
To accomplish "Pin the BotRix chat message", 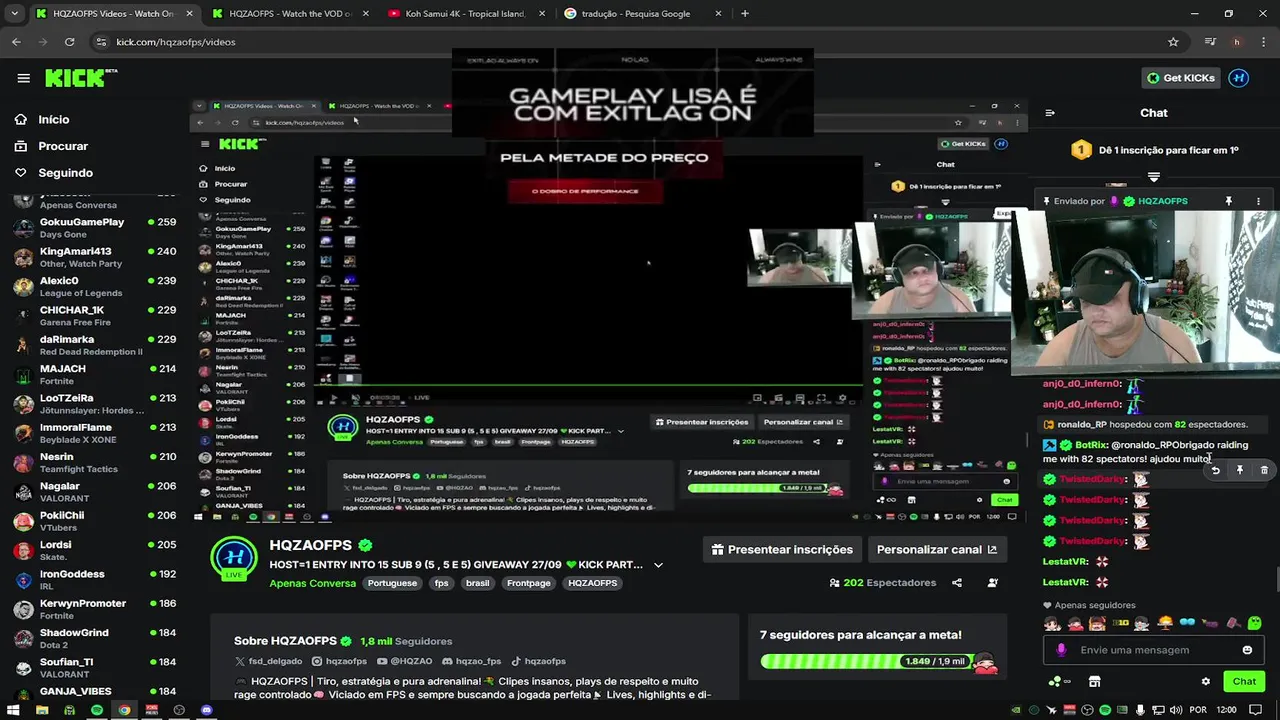I will pyautogui.click(x=1239, y=470).
